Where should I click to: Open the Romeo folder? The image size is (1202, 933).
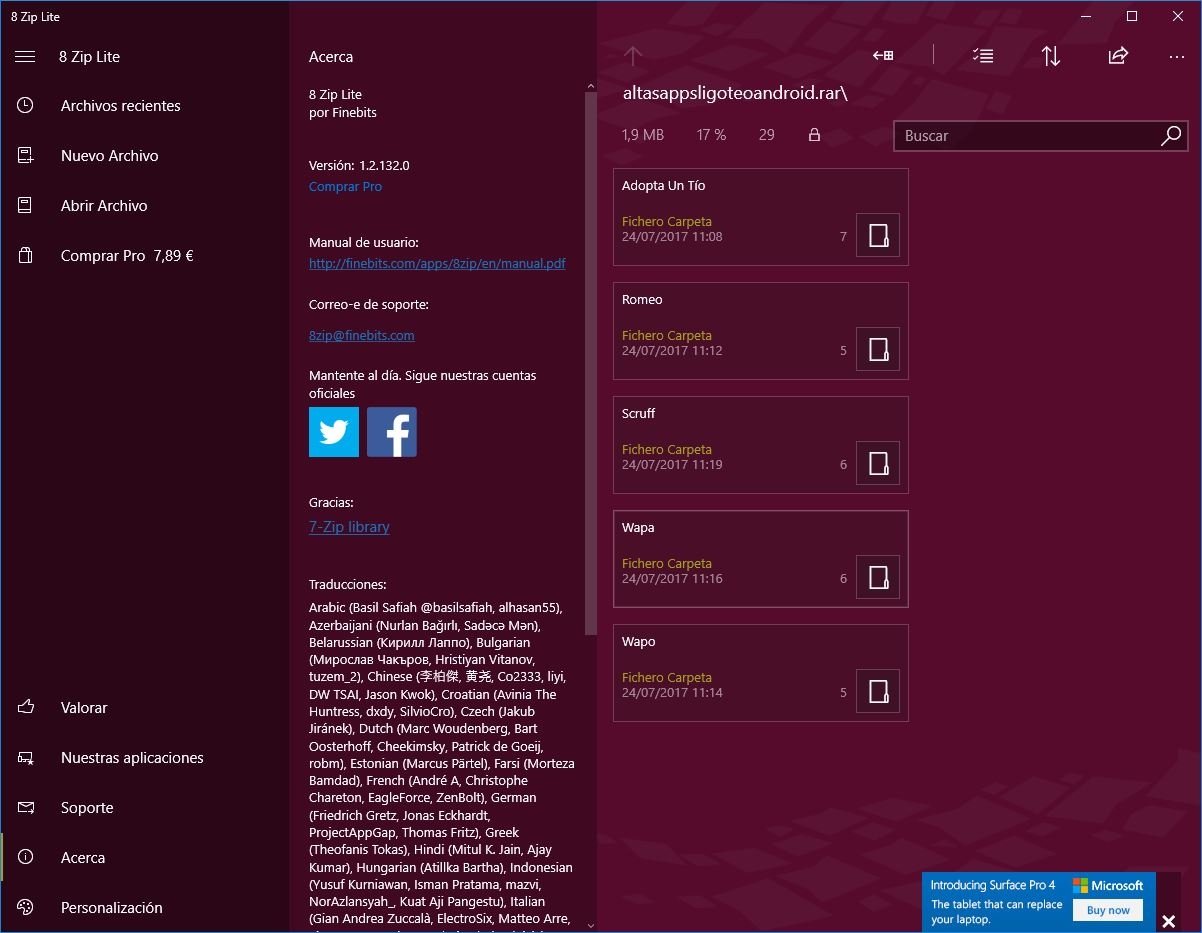click(760, 331)
